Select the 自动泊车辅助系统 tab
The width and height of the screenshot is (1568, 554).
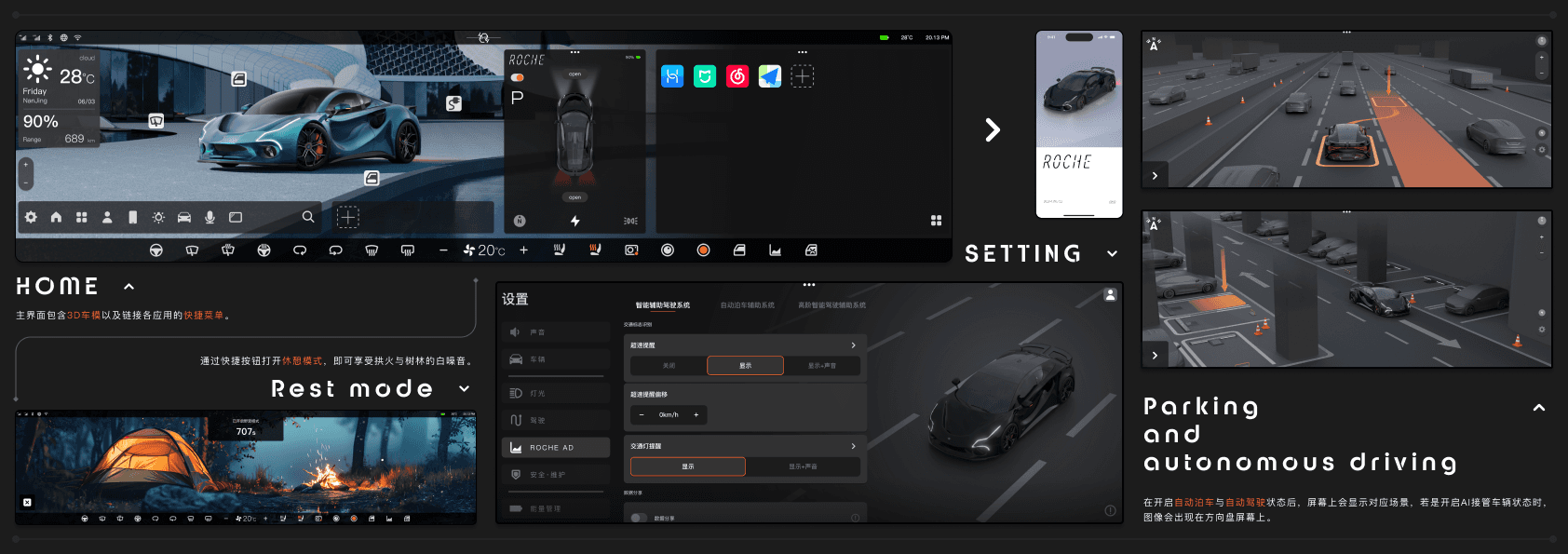(x=747, y=305)
